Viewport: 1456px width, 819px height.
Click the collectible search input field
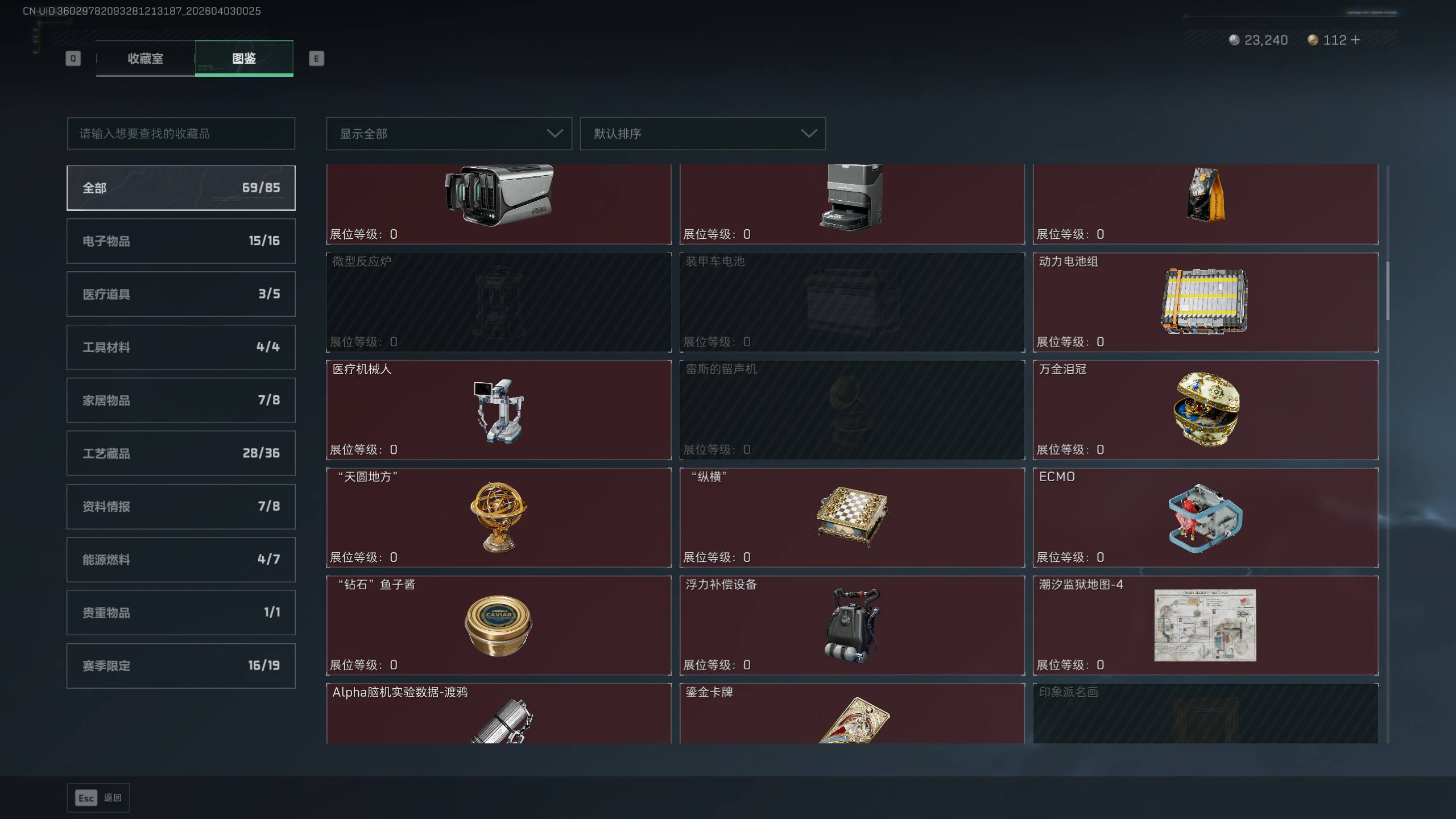[181, 134]
